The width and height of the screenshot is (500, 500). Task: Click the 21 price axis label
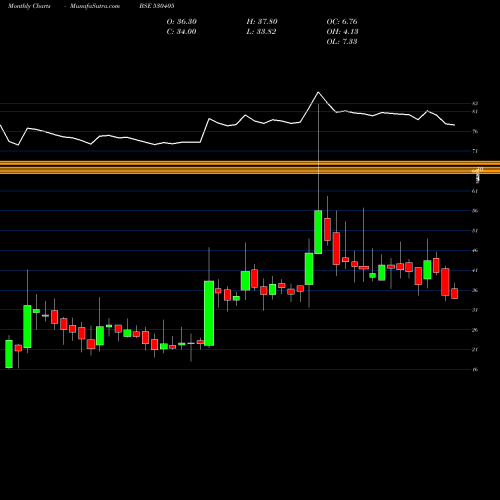click(x=475, y=350)
